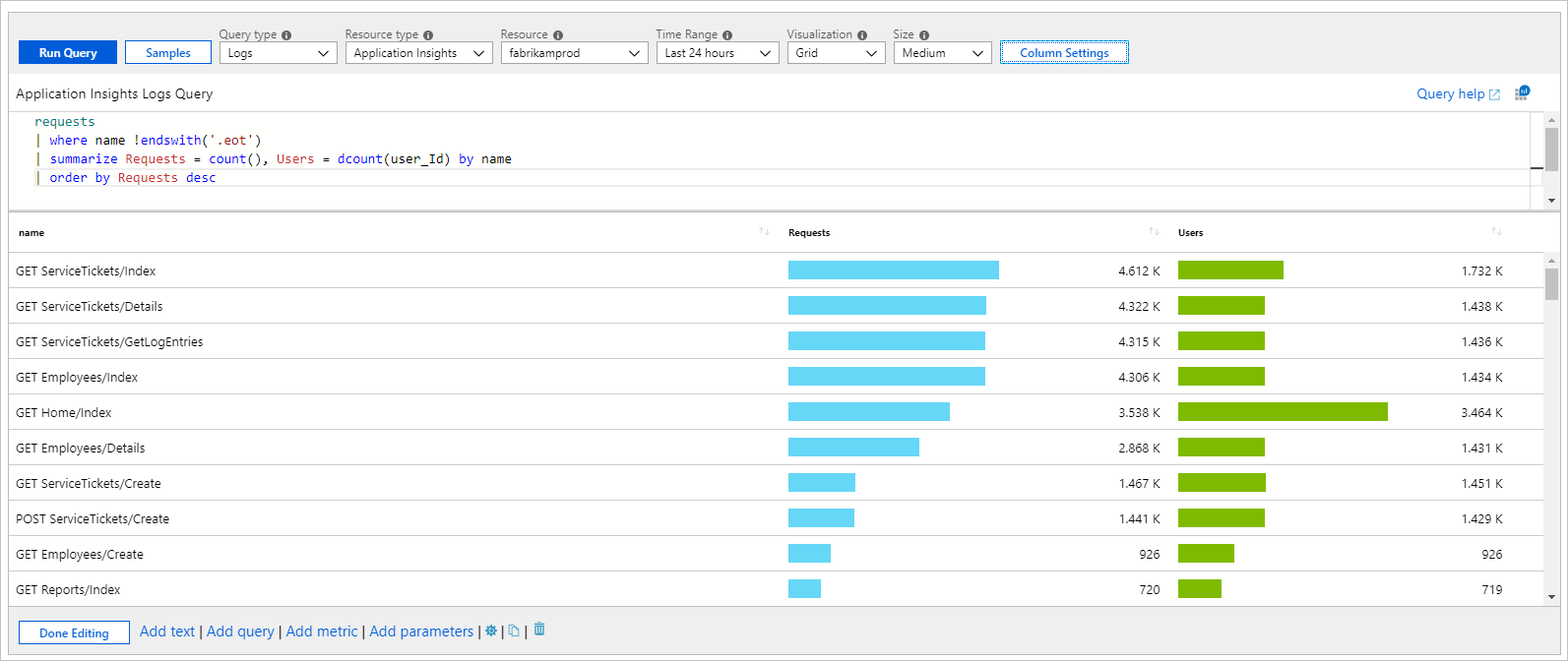Click the Application Insights Logs Query title
This screenshot has height=661, width=1568.
(114, 93)
